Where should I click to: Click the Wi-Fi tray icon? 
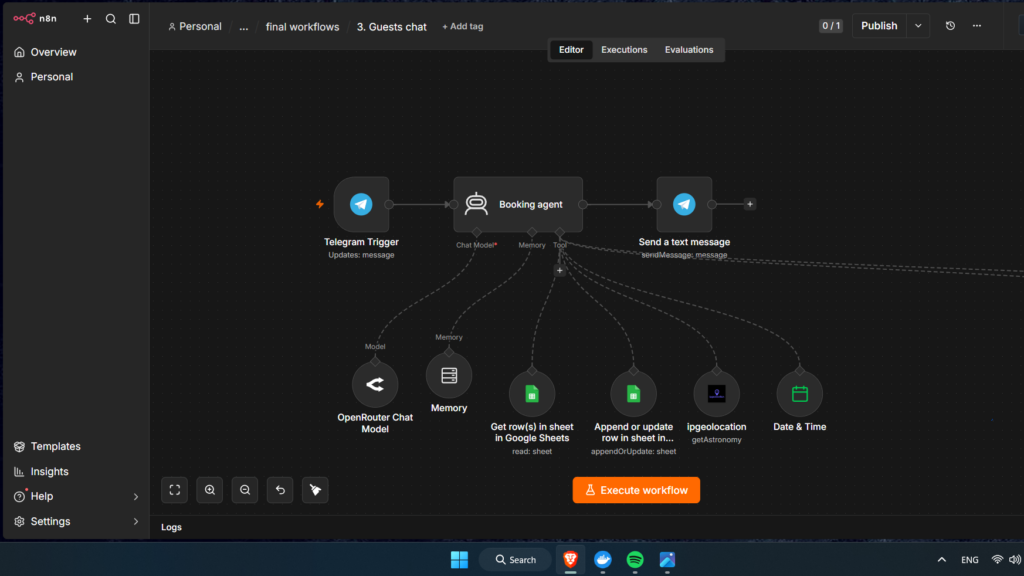tap(997, 560)
